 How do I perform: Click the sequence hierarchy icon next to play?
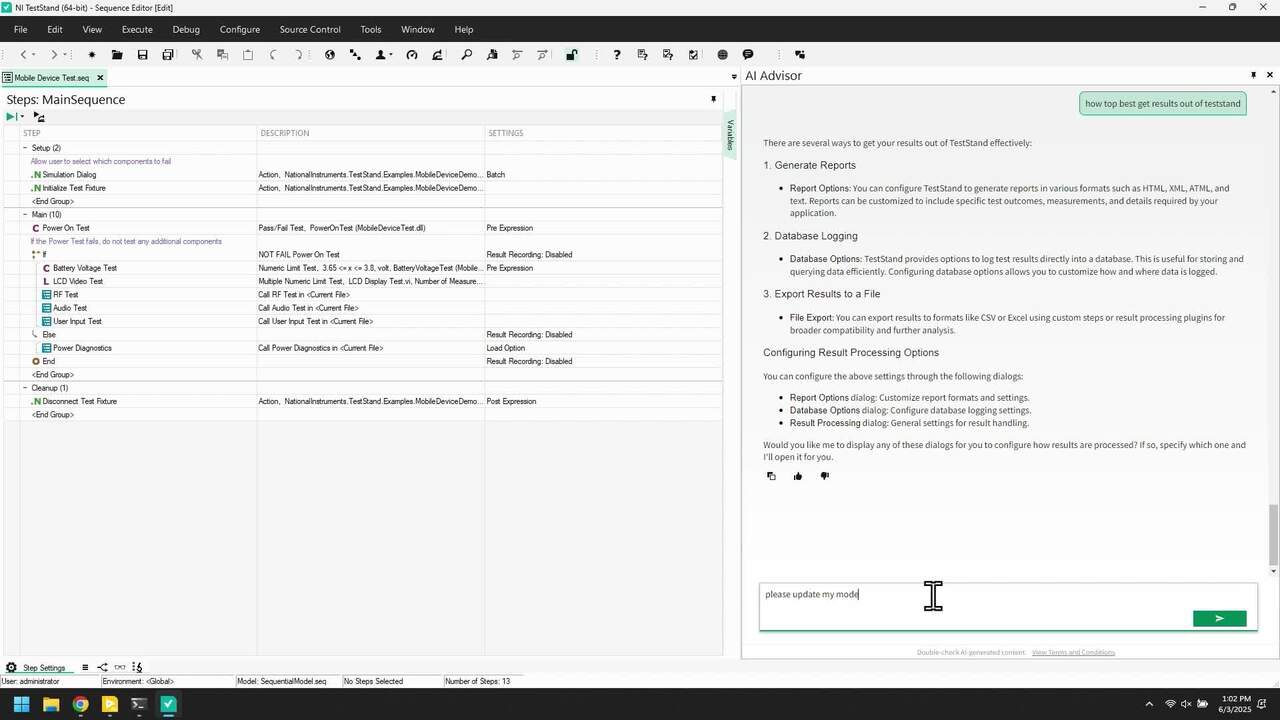[37, 117]
